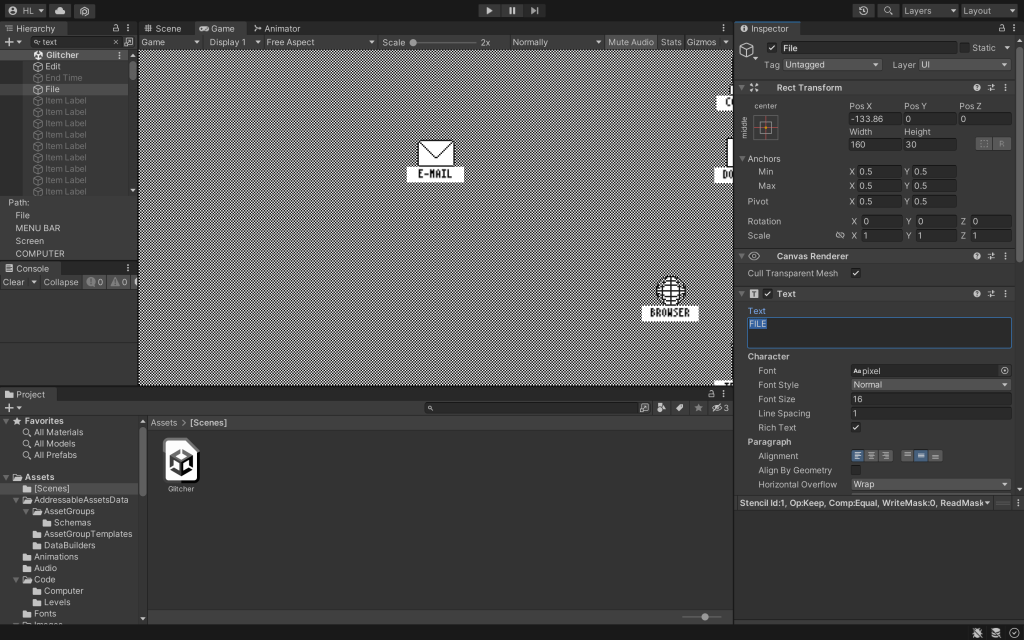Open the Font Style dropdown
1024x640 pixels.
pos(930,385)
